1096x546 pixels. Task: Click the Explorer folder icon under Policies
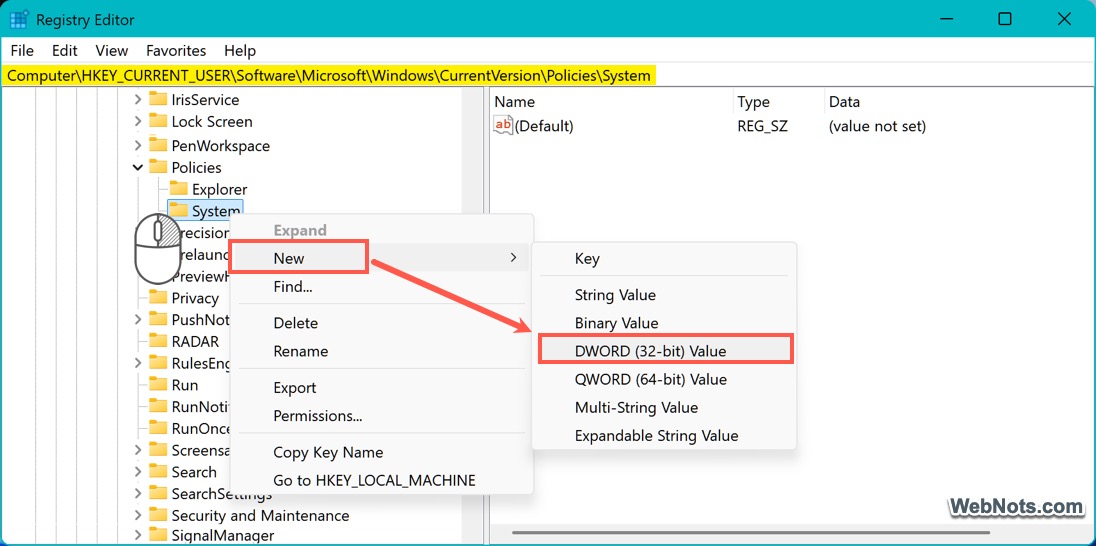(179, 189)
